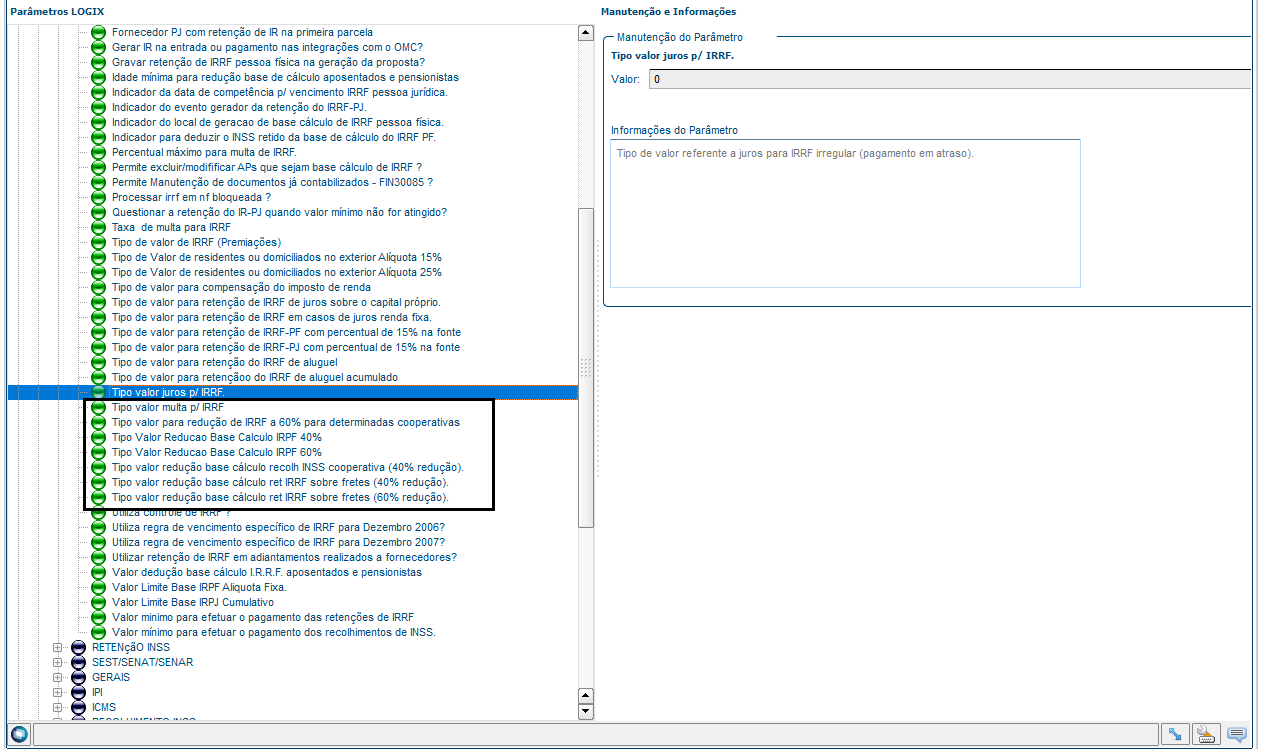Click the round logo icon in status bar

(x=19, y=735)
